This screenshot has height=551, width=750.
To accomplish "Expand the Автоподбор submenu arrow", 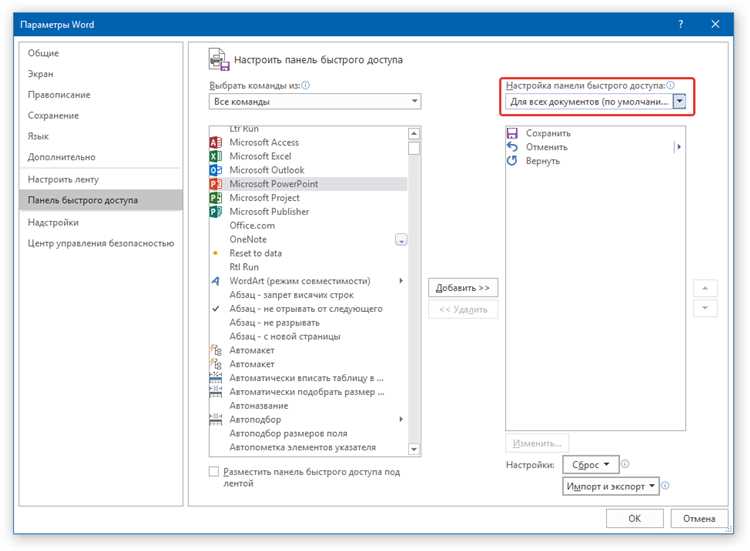I will pyautogui.click(x=401, y=419).
